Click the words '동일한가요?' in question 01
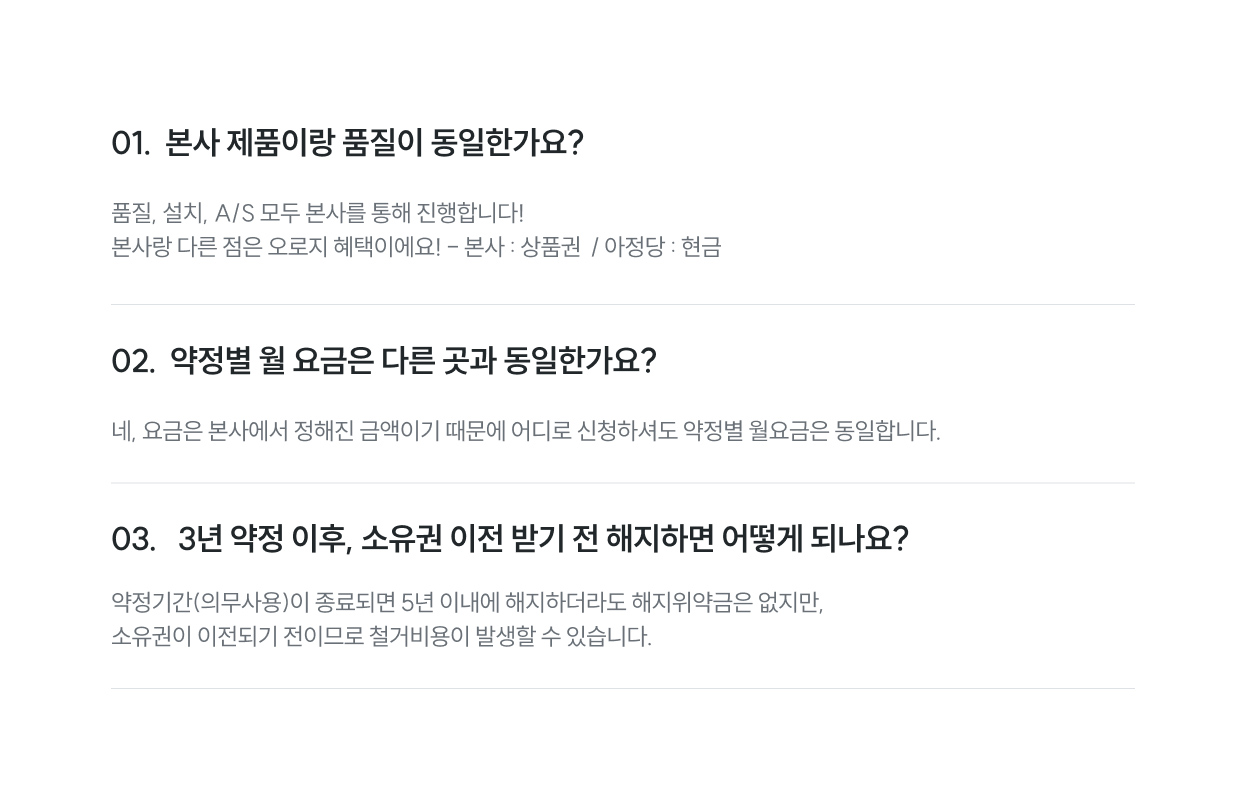The height and width of the screenshot is (809, 1245). [507, 143]
